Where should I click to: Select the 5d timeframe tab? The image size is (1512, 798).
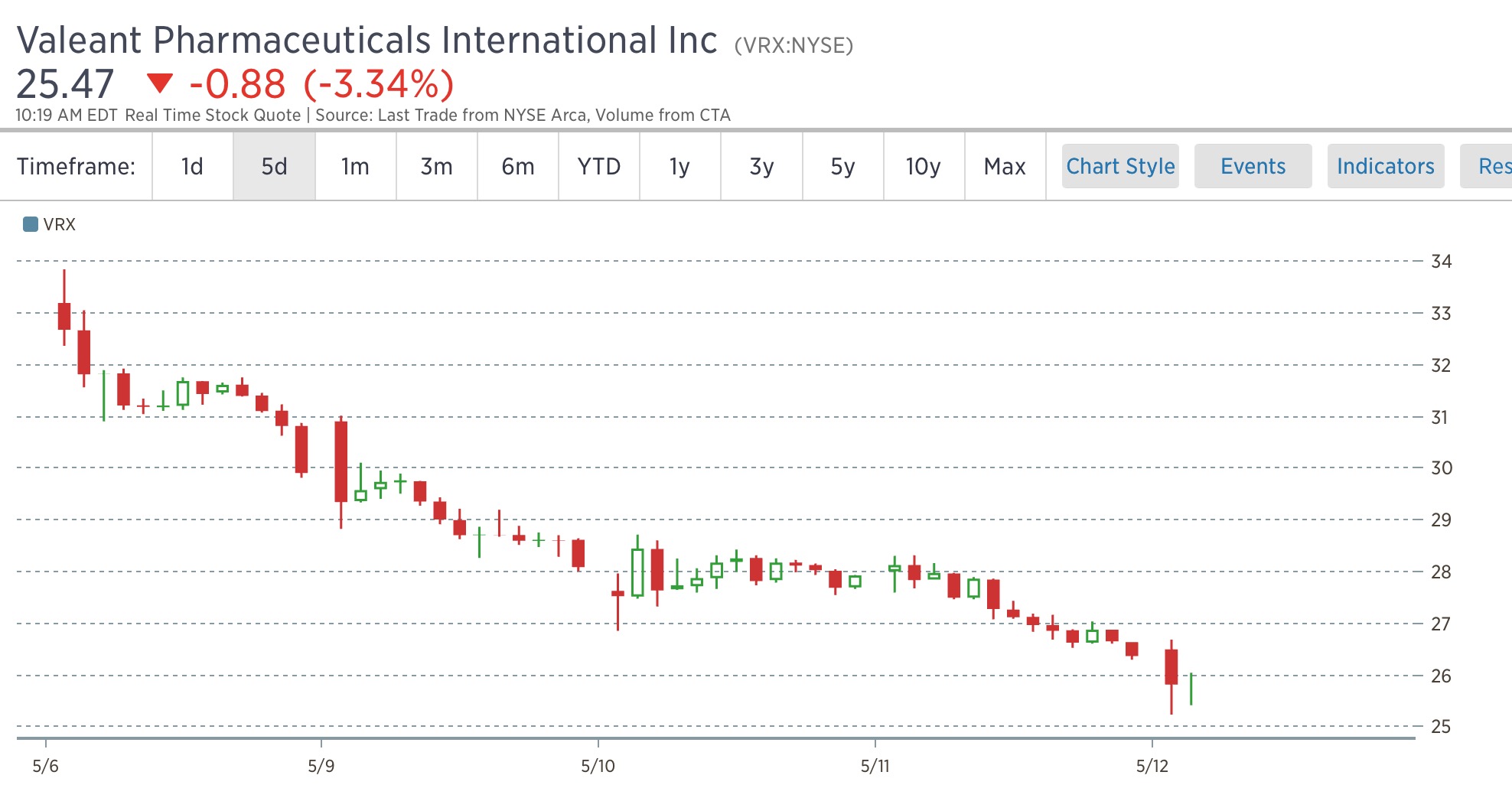tap(274, 166)
